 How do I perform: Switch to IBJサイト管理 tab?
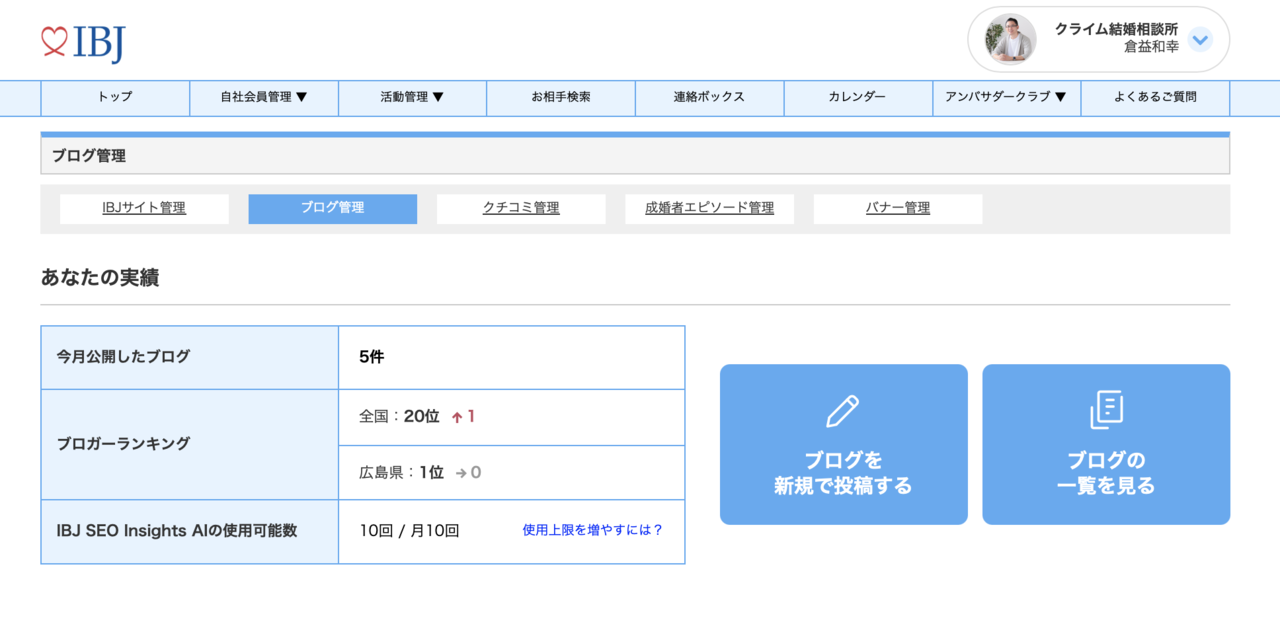pyautogui.click(x=144, y=208)
